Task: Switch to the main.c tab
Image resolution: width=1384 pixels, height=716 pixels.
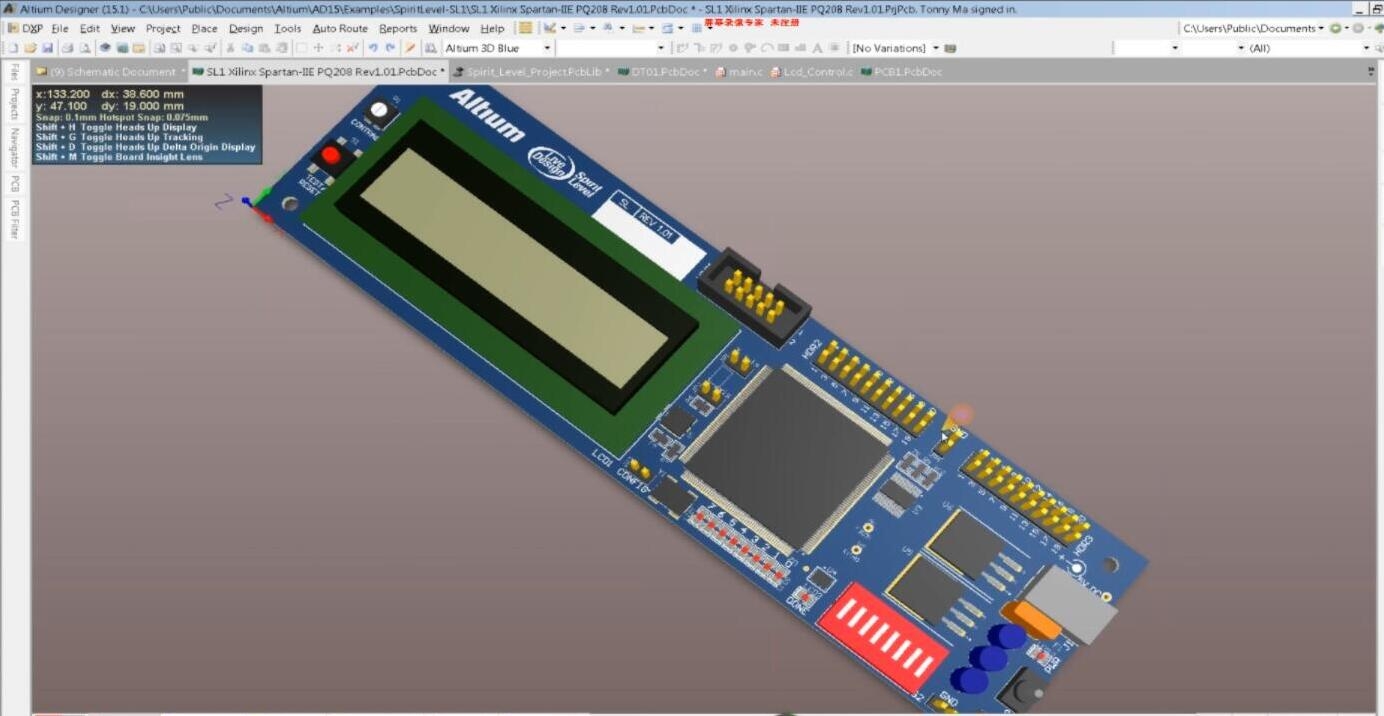Action: (739, 72)
